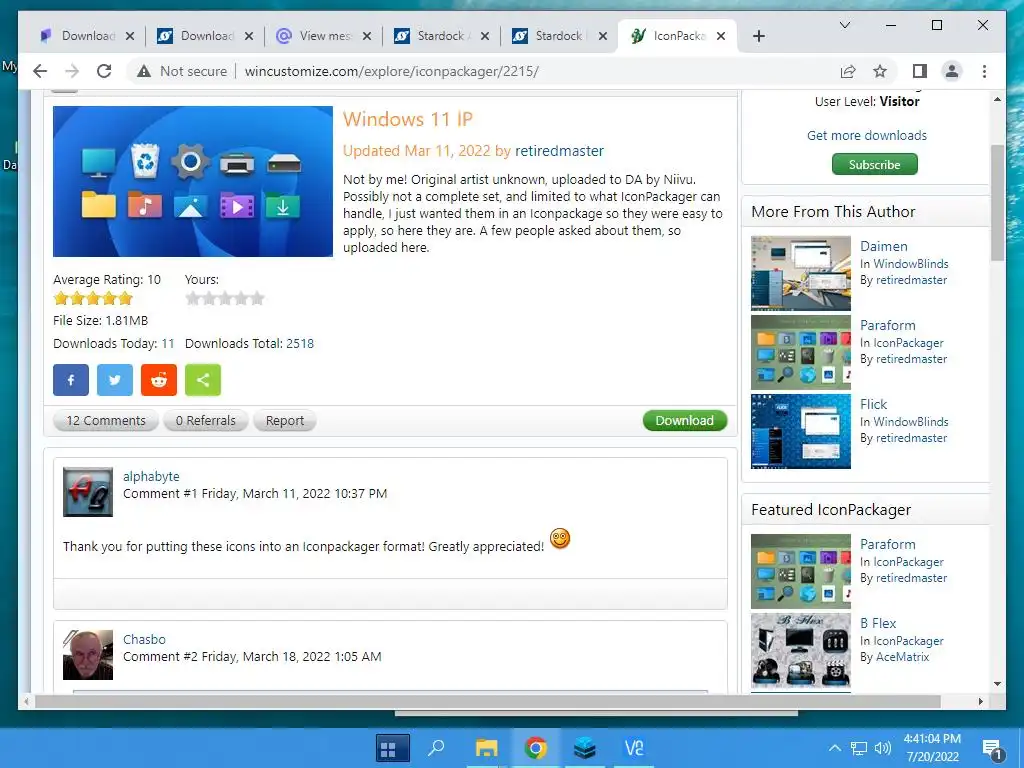1024x768 pixels.
Task: Open the V2 app in taskbar
Action: (x=634, y=748)
